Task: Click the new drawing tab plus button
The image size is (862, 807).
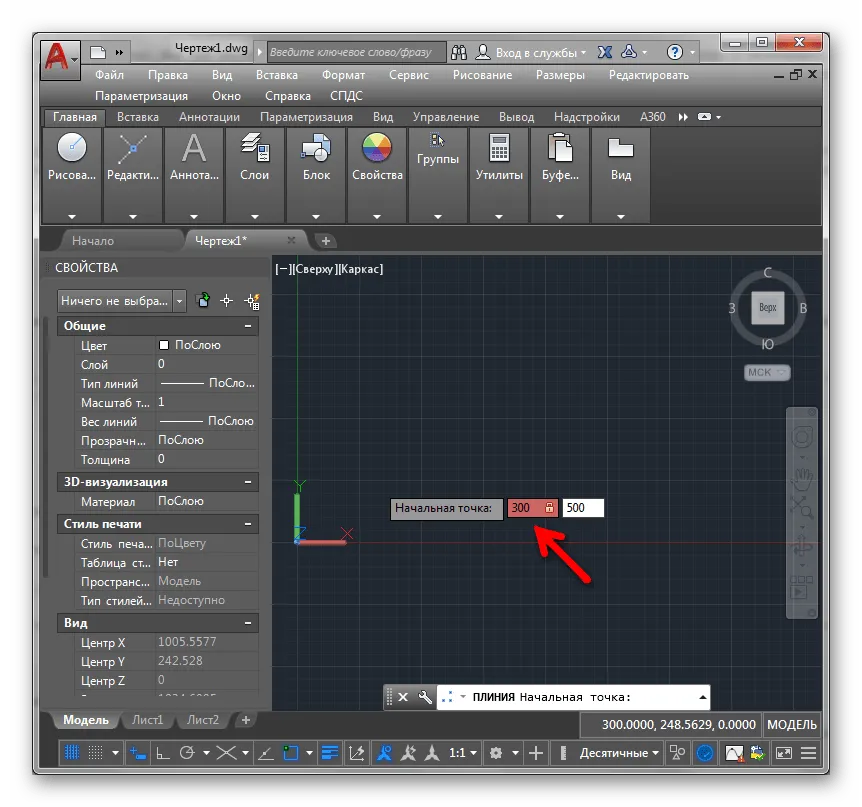Action: 325,241
